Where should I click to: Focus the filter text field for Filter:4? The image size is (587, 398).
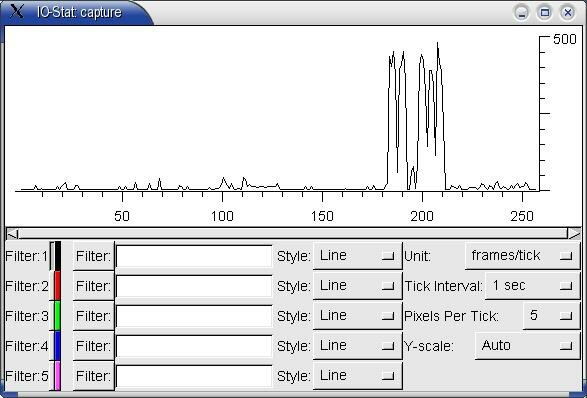tap(194, 346)
